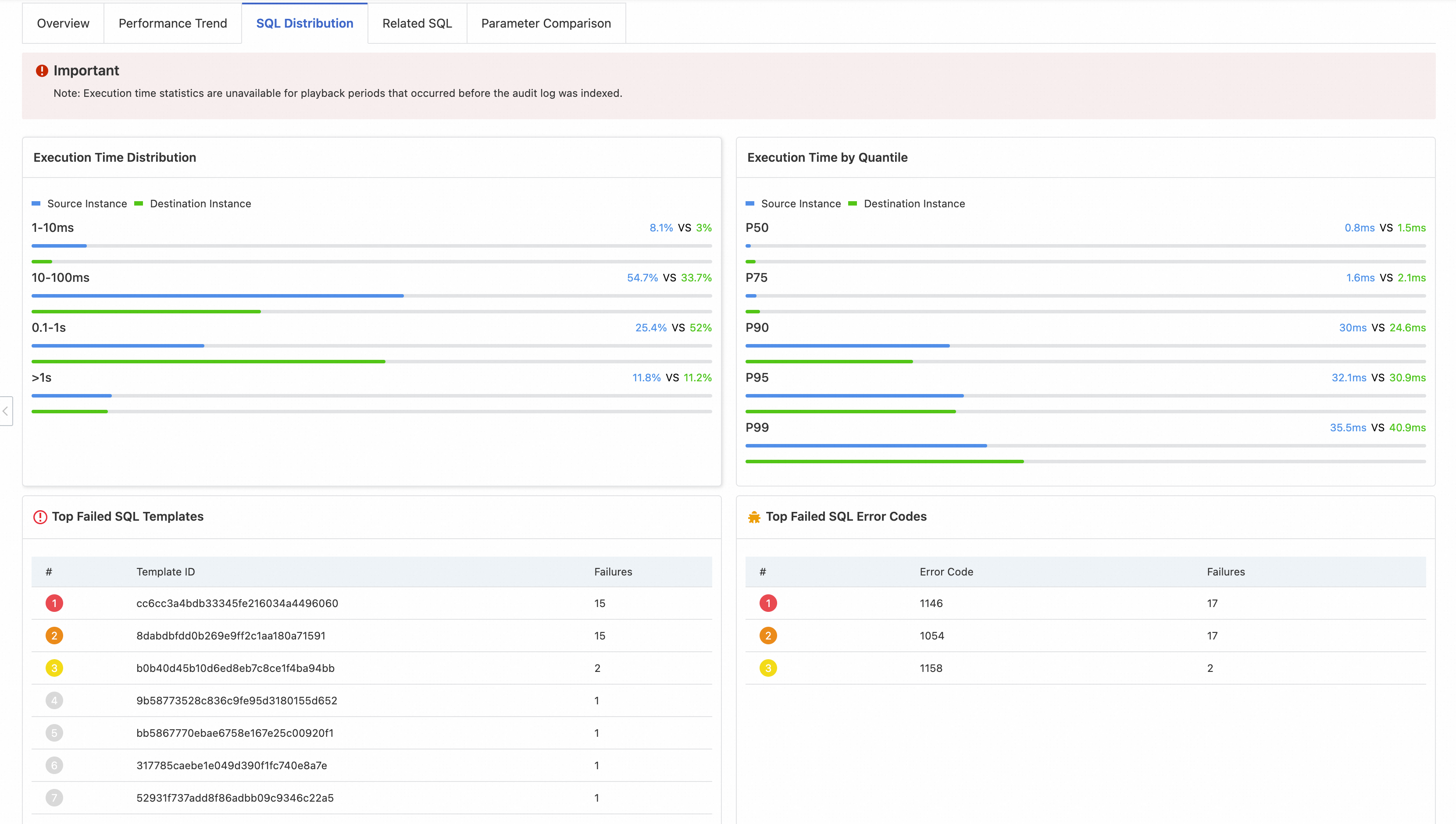Viewport: 1456px width, 824px height.
Task: Click rank 1 badge in templates table
Action: pos(54,603)
